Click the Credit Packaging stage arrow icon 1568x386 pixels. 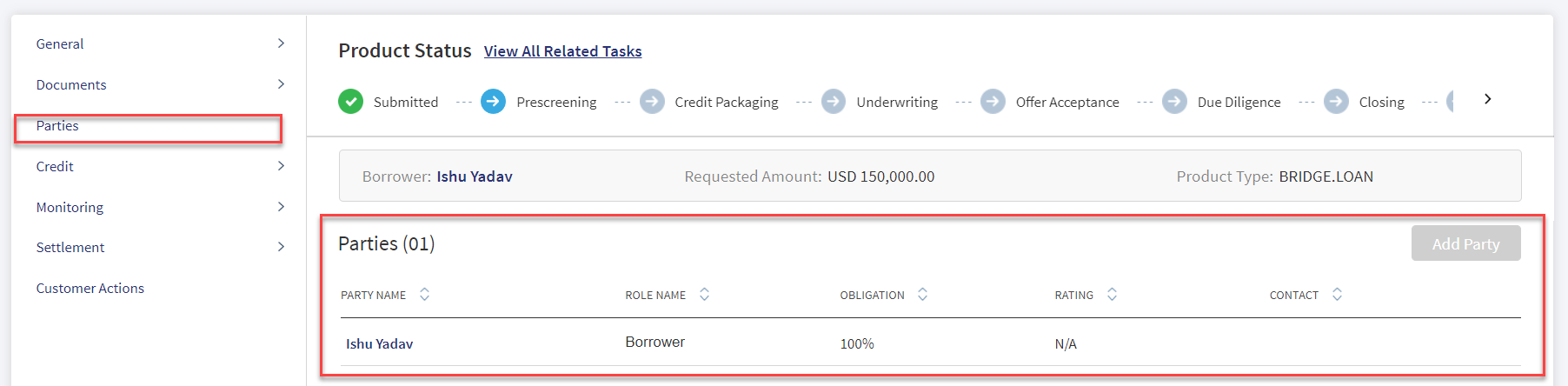tap(652, 102)
